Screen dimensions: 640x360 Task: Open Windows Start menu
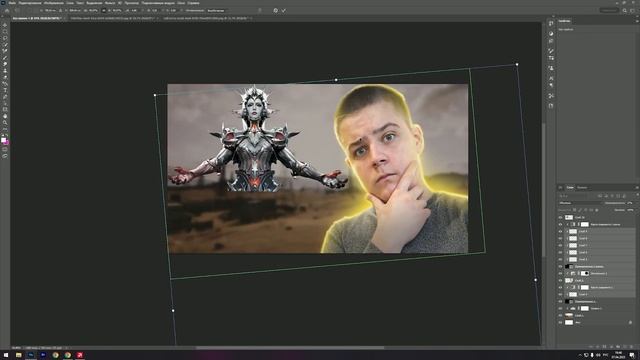tap(6, 355)
